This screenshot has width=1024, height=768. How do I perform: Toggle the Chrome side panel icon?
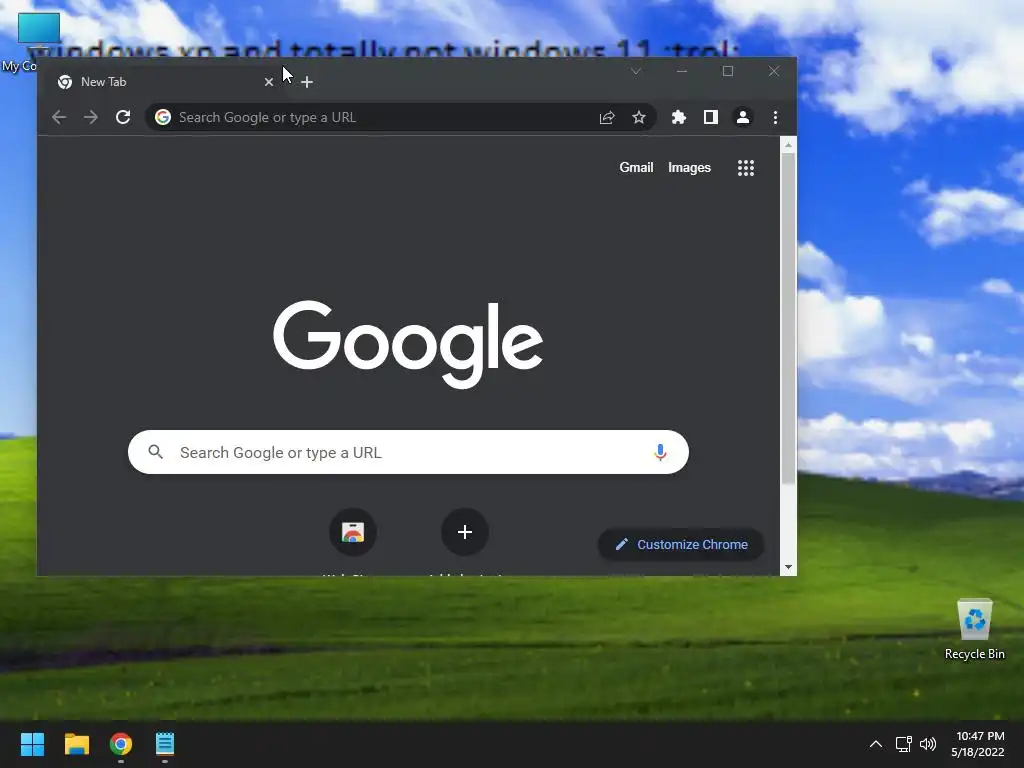pyautogui.click(x=711, y=117)
